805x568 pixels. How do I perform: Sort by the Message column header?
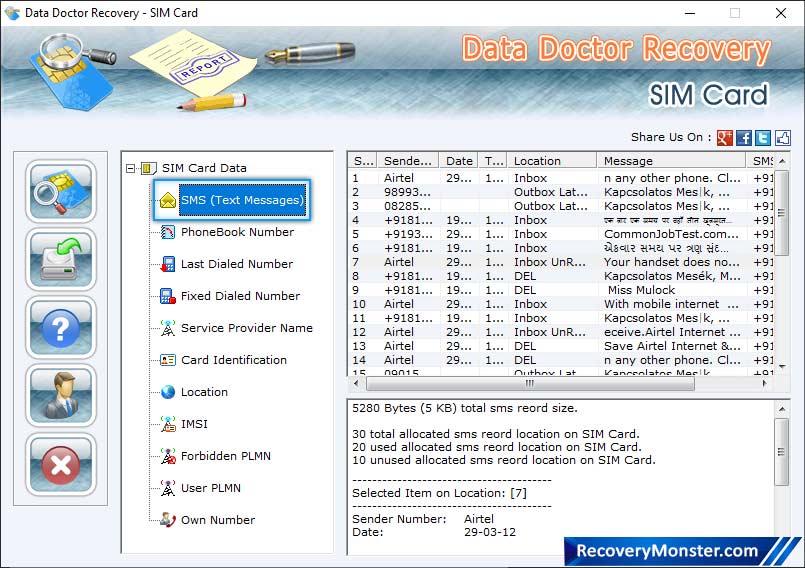[x=672, y=161]
